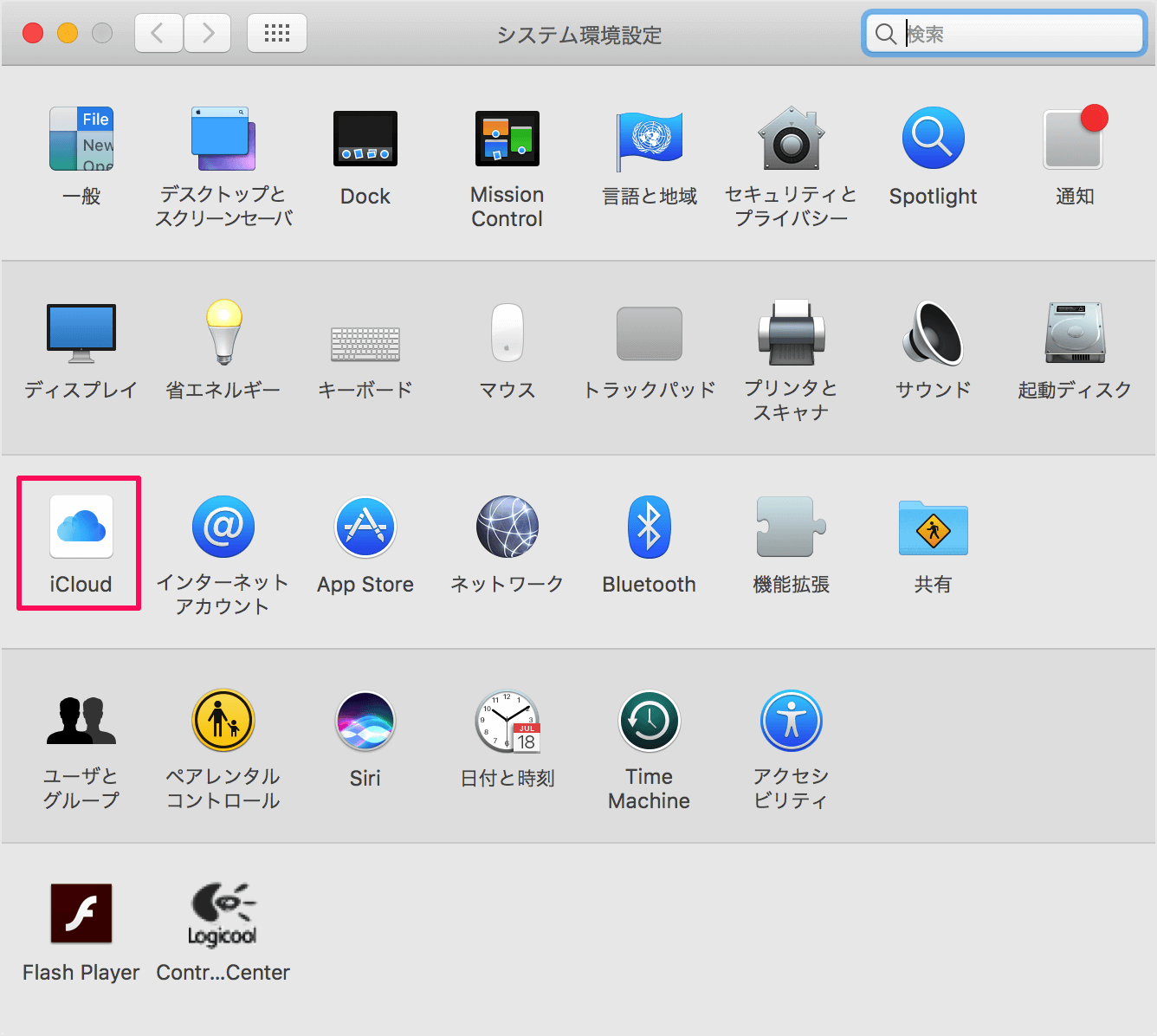Image resolution: width=1157 pixels, height=1036 pixels.
Task: Open デスクトップとスクリーンセーバ preferences
Action: [x=223, y=139]
